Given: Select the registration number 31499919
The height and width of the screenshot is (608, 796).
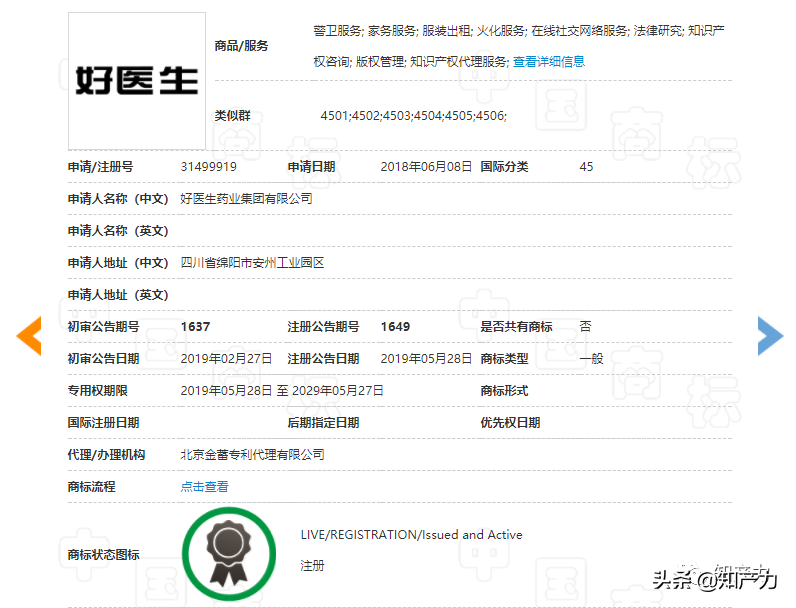Looking at the screenshot, I should click(209, 166).
